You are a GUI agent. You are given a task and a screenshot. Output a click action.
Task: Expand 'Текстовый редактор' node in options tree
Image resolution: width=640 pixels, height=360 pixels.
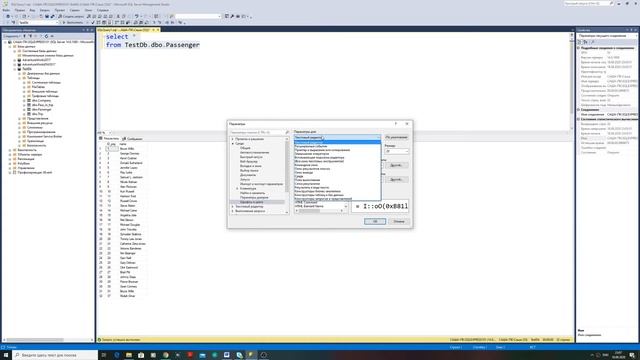(233, 207)
